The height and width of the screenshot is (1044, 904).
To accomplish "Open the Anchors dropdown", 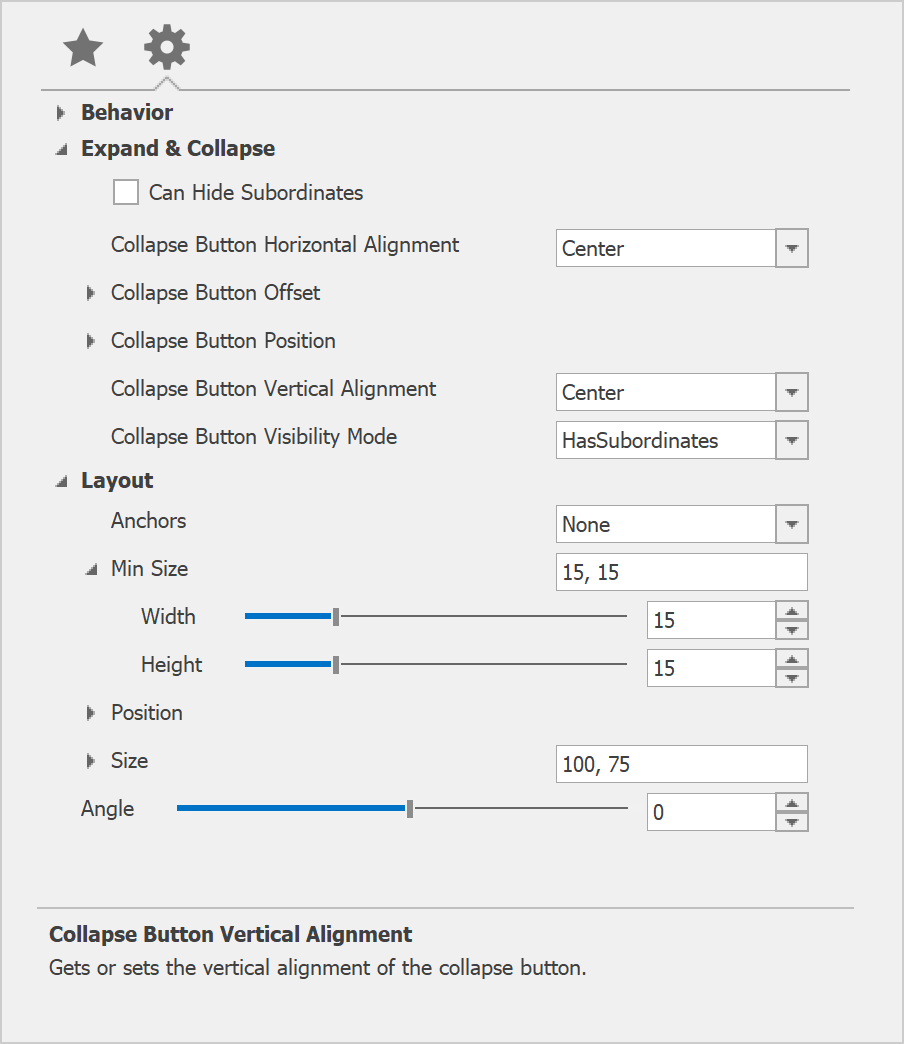I will [791, 524].
